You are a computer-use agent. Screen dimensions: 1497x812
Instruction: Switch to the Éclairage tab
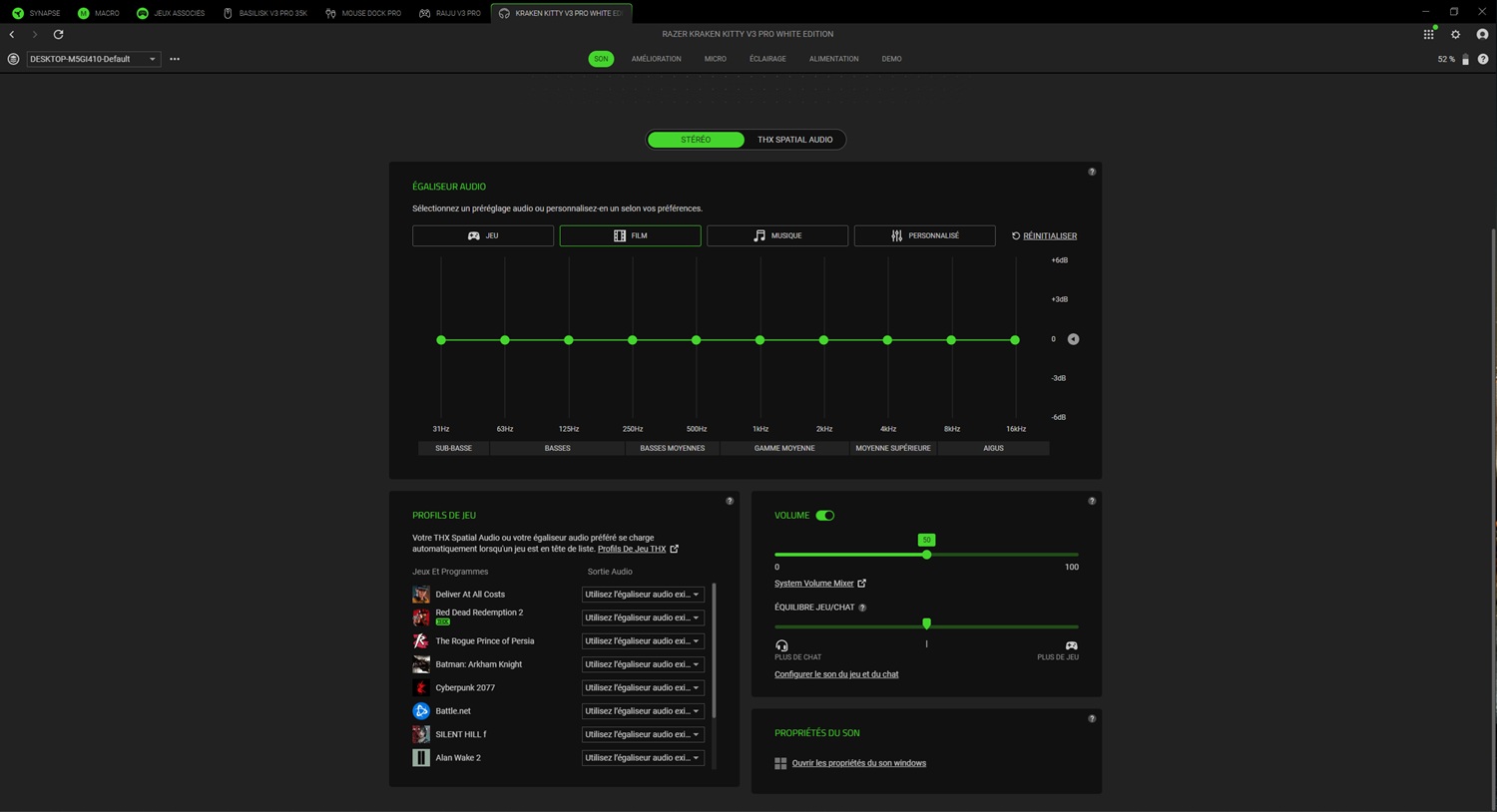pos(767,59)
